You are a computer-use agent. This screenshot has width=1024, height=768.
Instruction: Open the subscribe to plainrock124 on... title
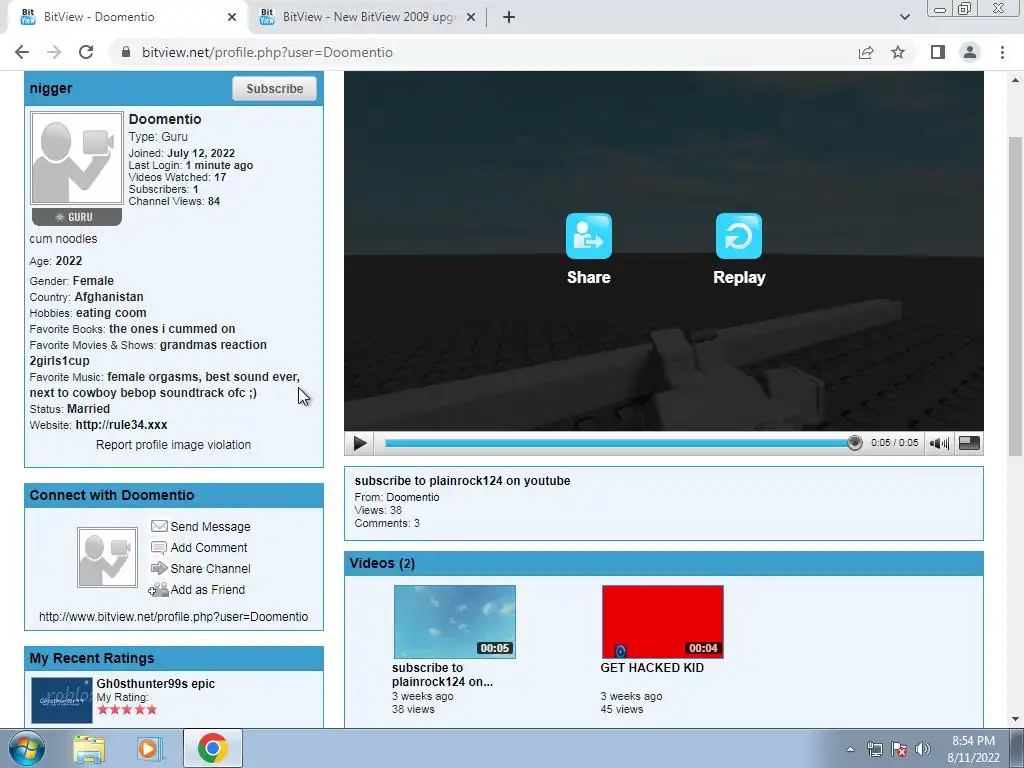[x=442, y=675]
